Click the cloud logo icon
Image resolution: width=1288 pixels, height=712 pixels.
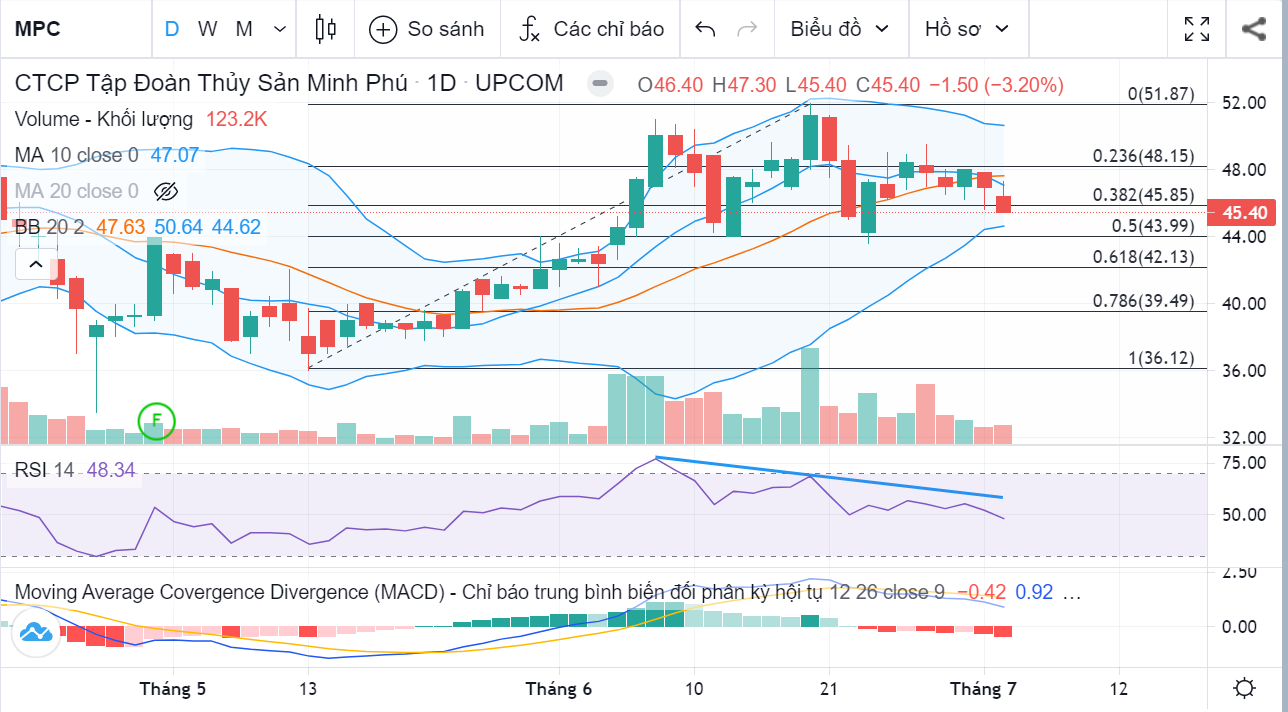35,632
